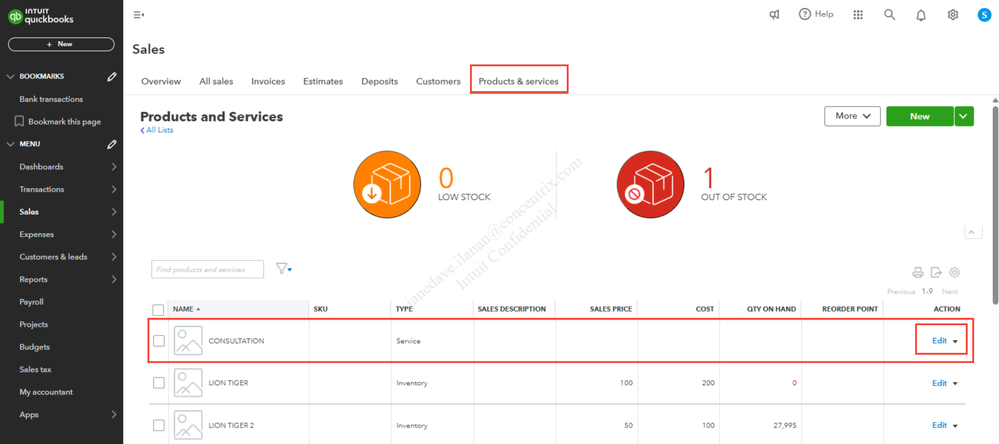
Task: Click the Low Stock orange icon
Action: (387, 185)
